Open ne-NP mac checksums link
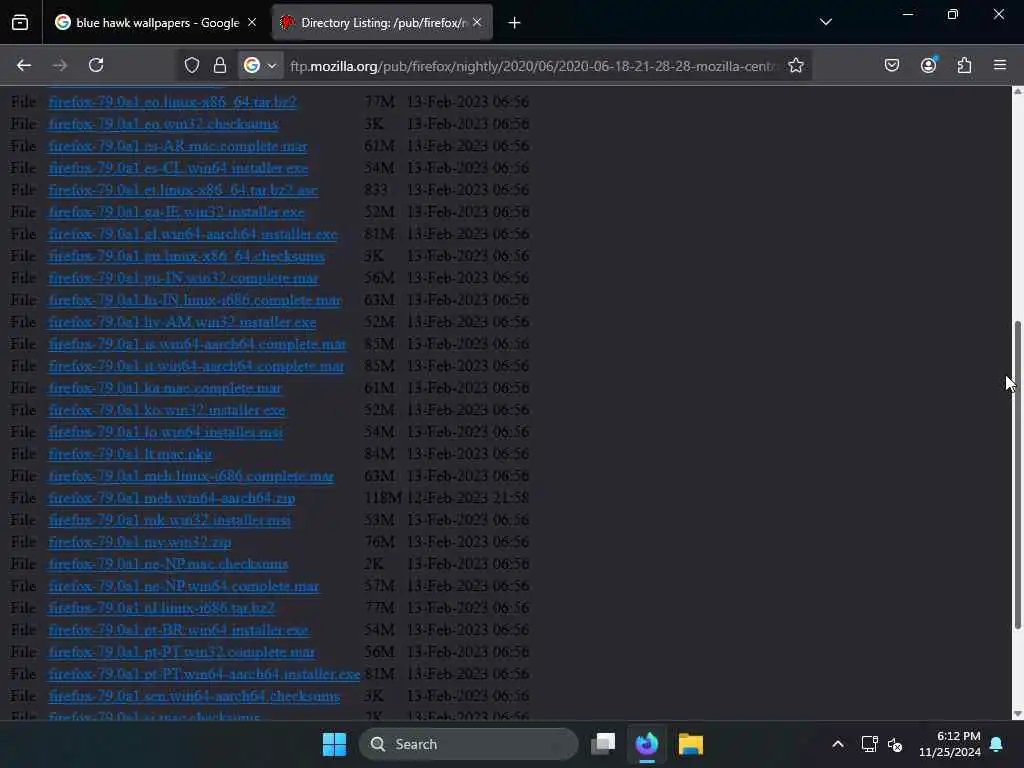 pyautogui.click(x=168, y=564)
